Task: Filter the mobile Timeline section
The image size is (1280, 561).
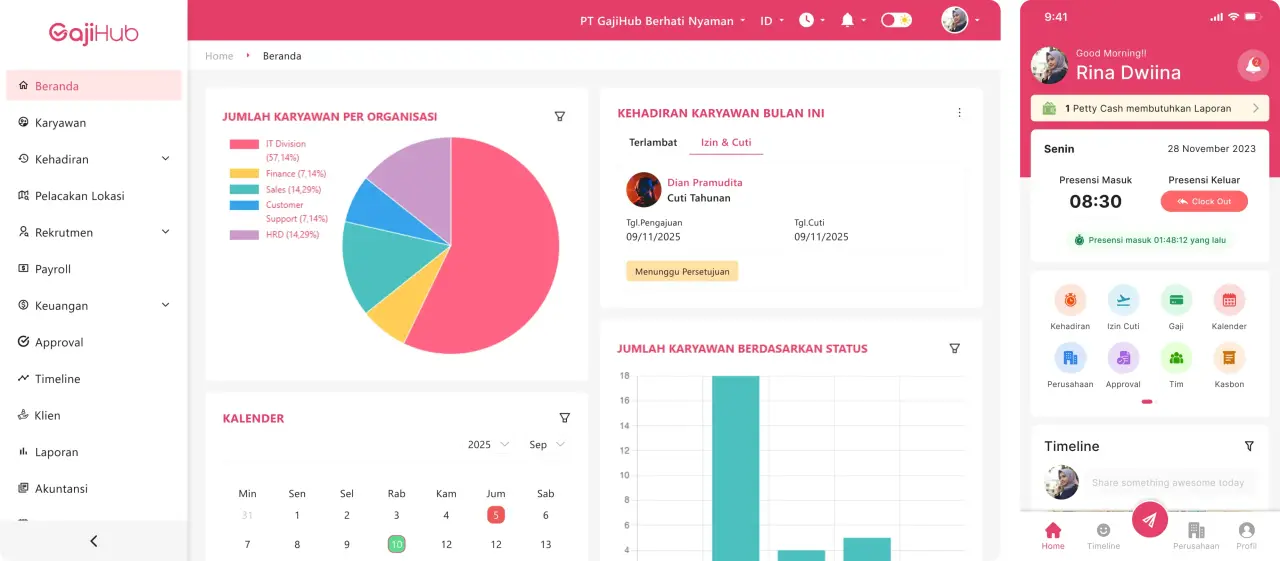Action: coord(1249,446)
